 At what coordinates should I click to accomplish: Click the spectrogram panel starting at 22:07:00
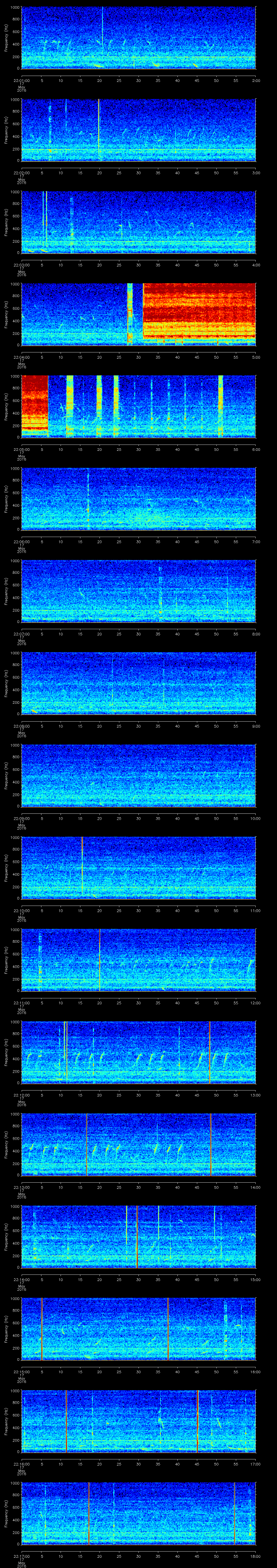[138, 591]
